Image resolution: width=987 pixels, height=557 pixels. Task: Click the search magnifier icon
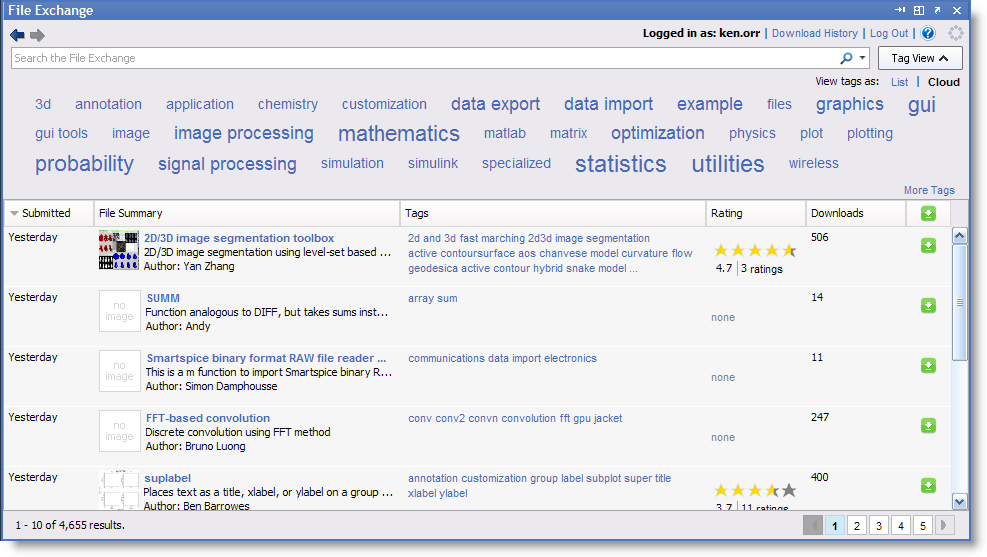coord(846,58)
